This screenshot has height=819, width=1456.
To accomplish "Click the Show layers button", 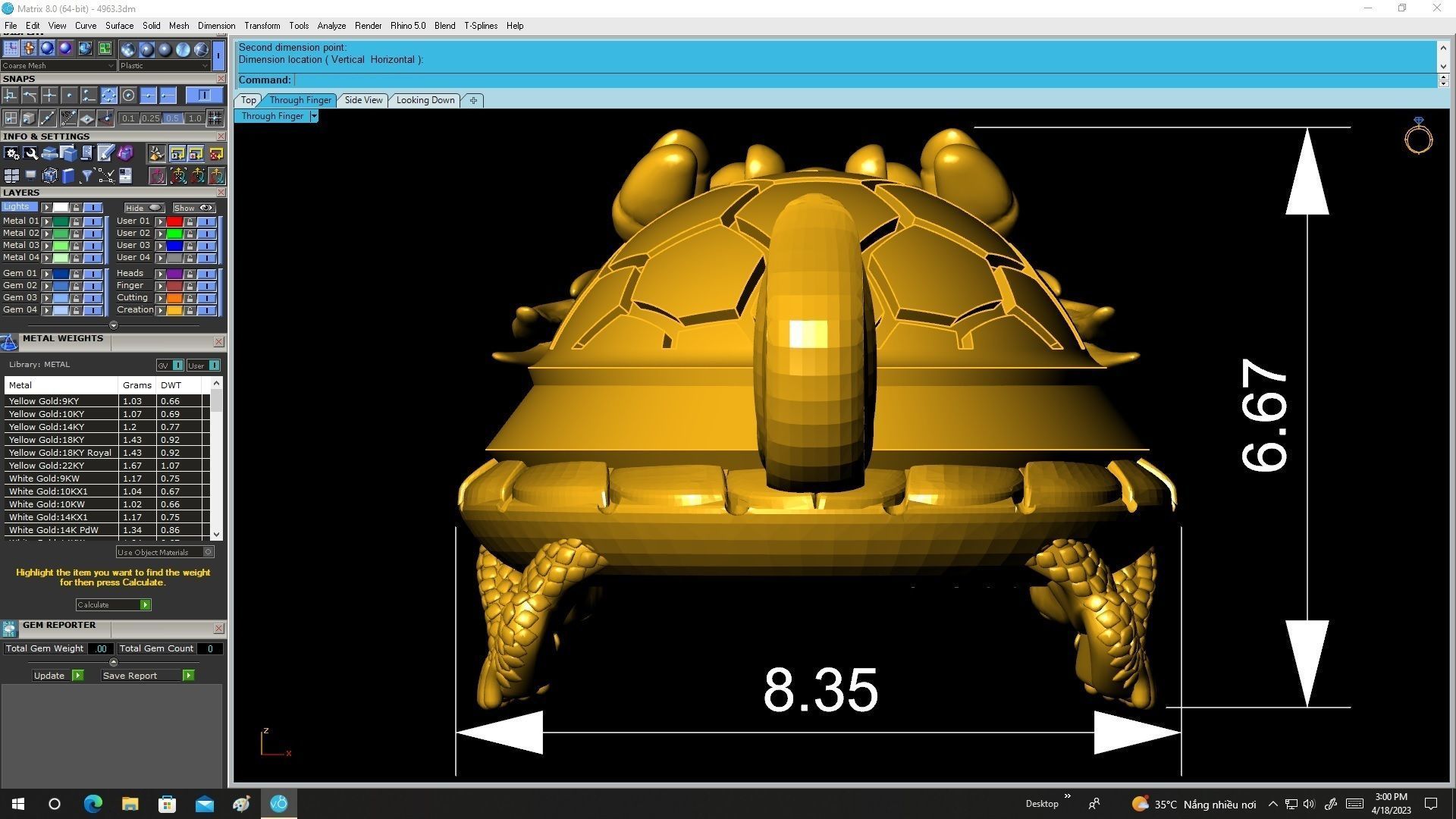I will (193, 208).
